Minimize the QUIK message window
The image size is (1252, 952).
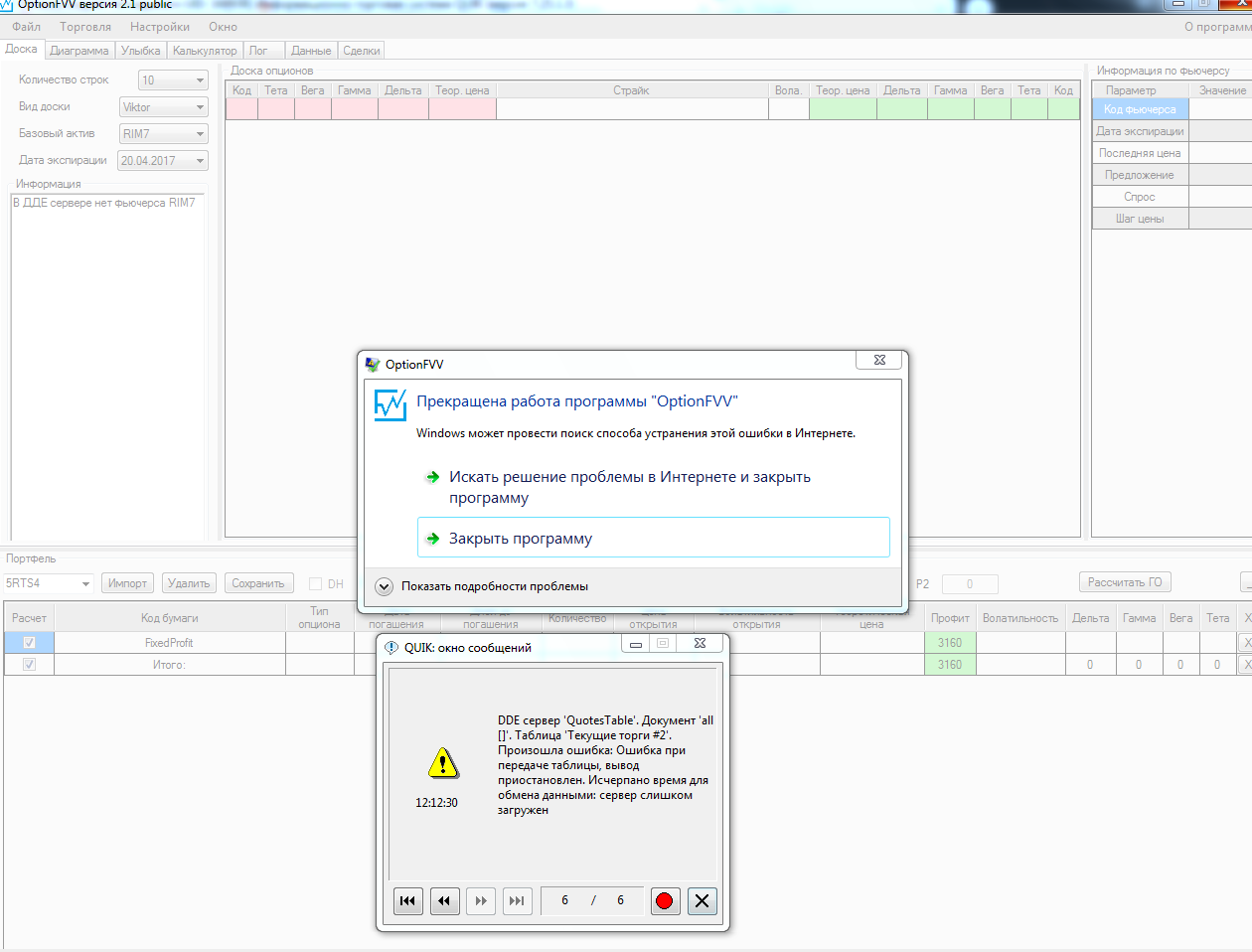636,644
